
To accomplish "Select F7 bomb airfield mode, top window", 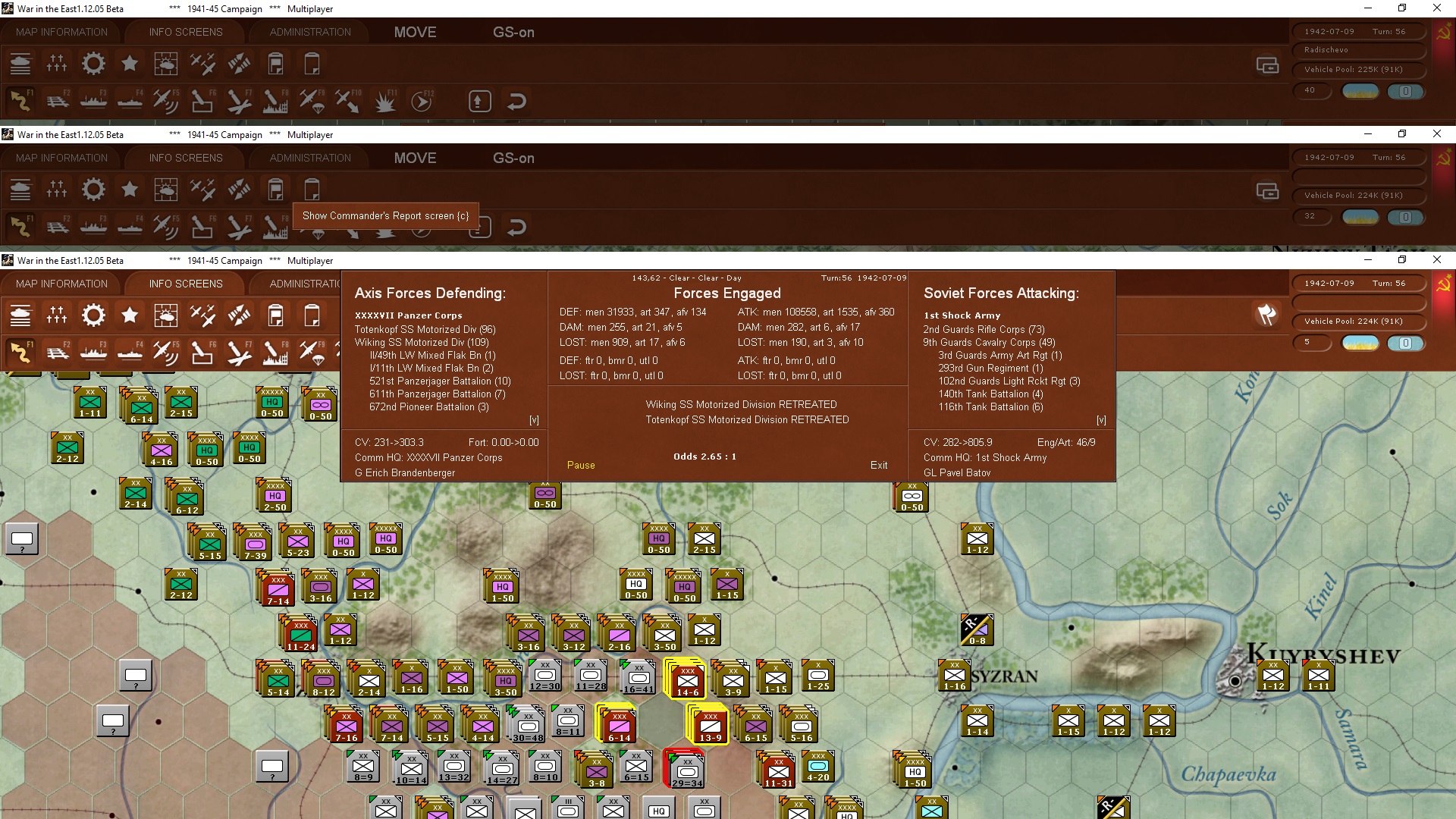I will pyautogui.click(x=239, y=101).
